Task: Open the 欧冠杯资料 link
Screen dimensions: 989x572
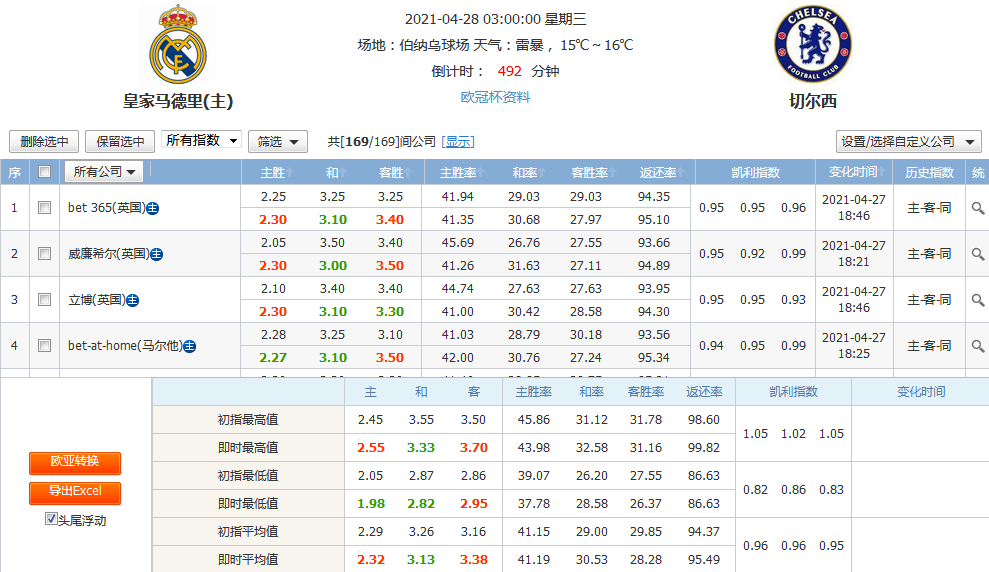Action: coord(495,97)
